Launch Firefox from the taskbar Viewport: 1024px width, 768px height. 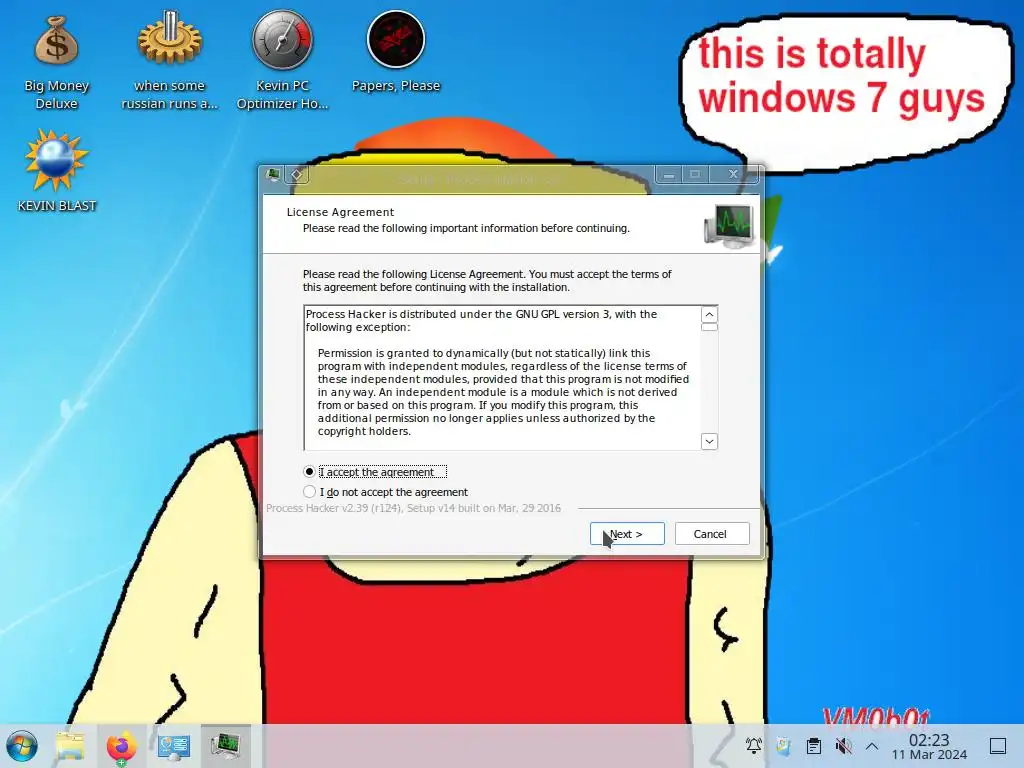pos(121,746)
